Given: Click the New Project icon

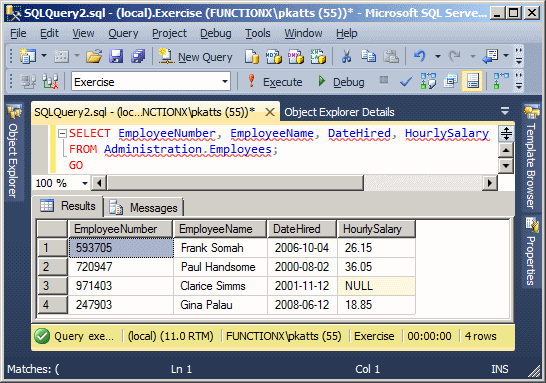Looking at the screenshot, I should click(x=28, y=56).
